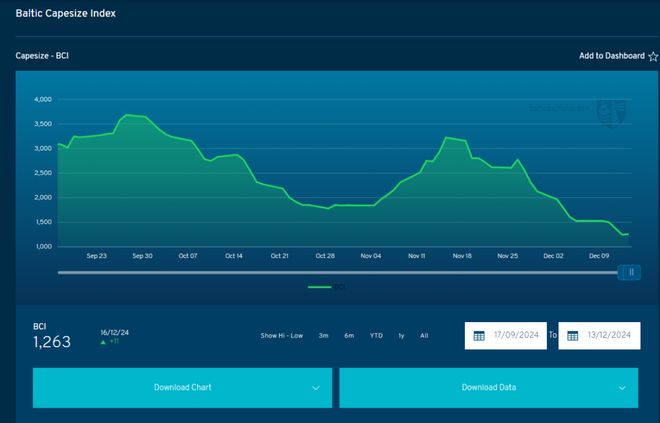
Task: Click the Oct 28 axis label
Action: [x=325, y=256]
